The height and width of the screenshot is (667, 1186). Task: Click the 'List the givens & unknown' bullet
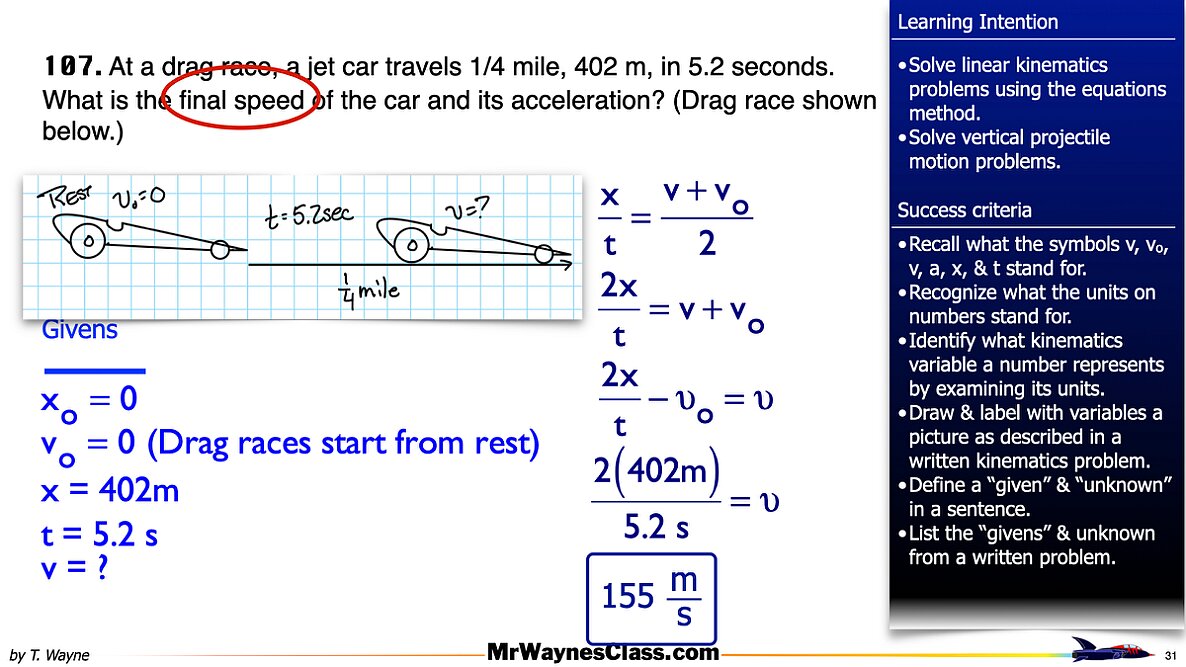tap(1026, 545)
